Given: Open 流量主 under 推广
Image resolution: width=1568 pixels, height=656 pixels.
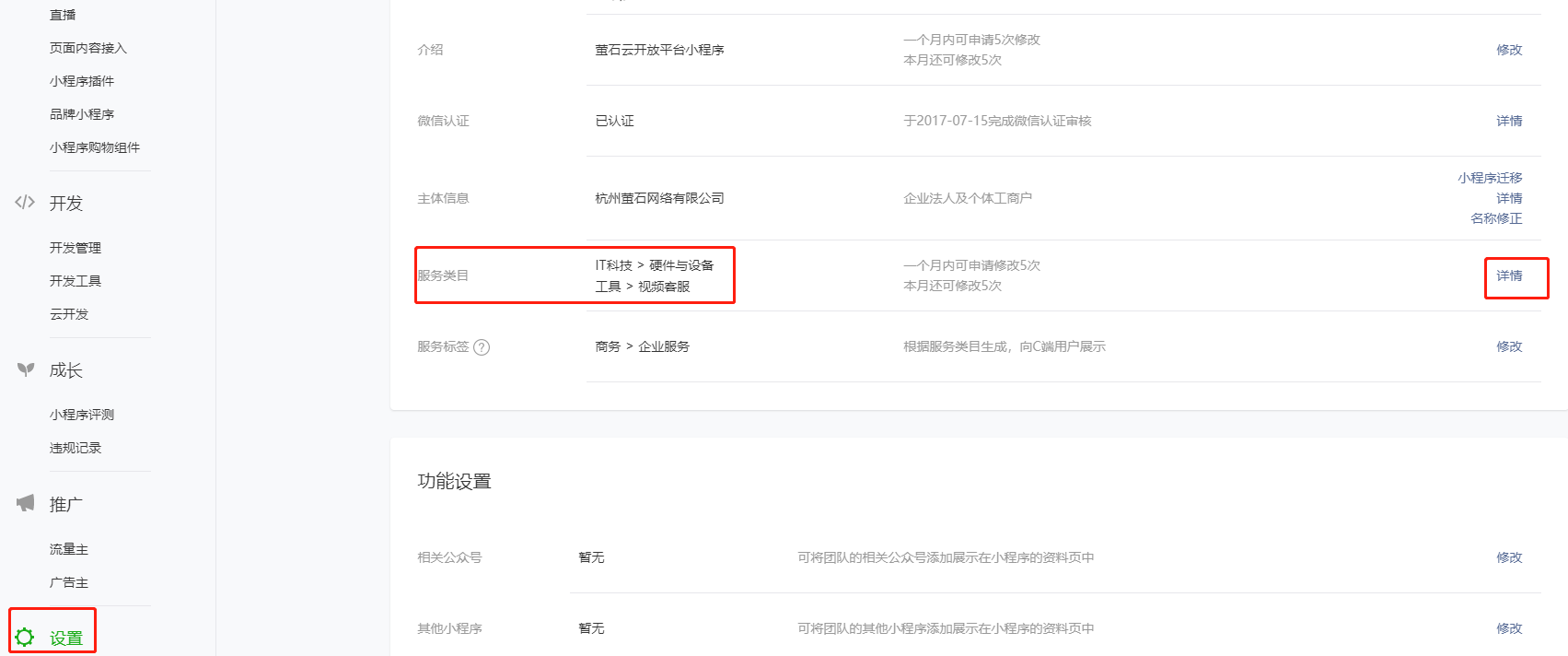Looking at the screenshot, I should coord(69,548).
